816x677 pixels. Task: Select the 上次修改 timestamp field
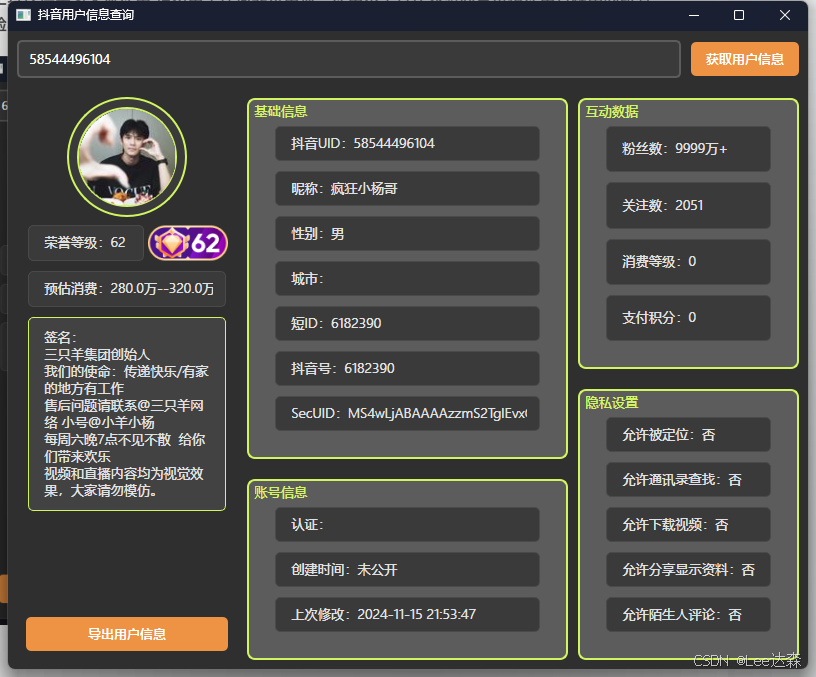coord(407,615)
